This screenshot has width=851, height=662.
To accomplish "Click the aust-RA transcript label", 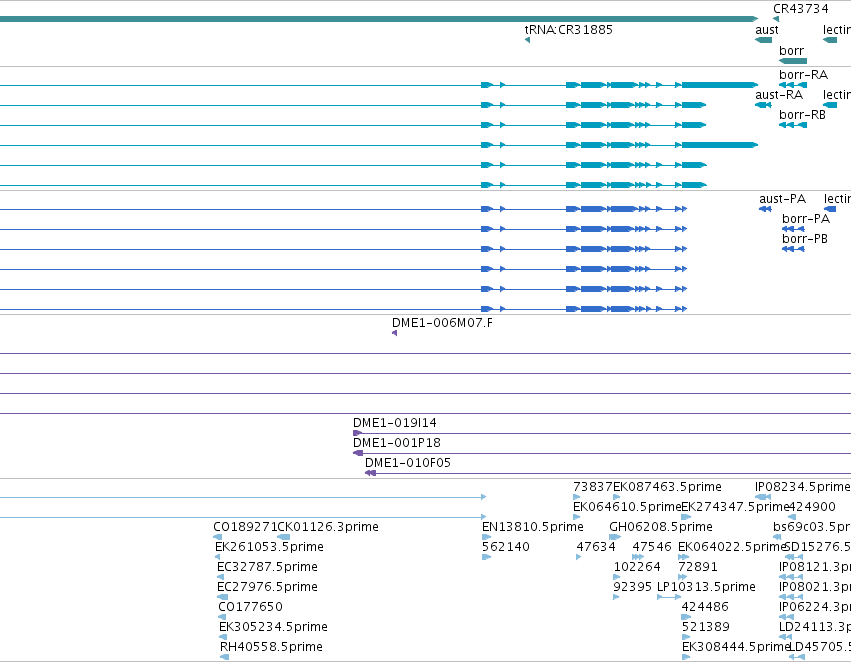I will [779, 95].
